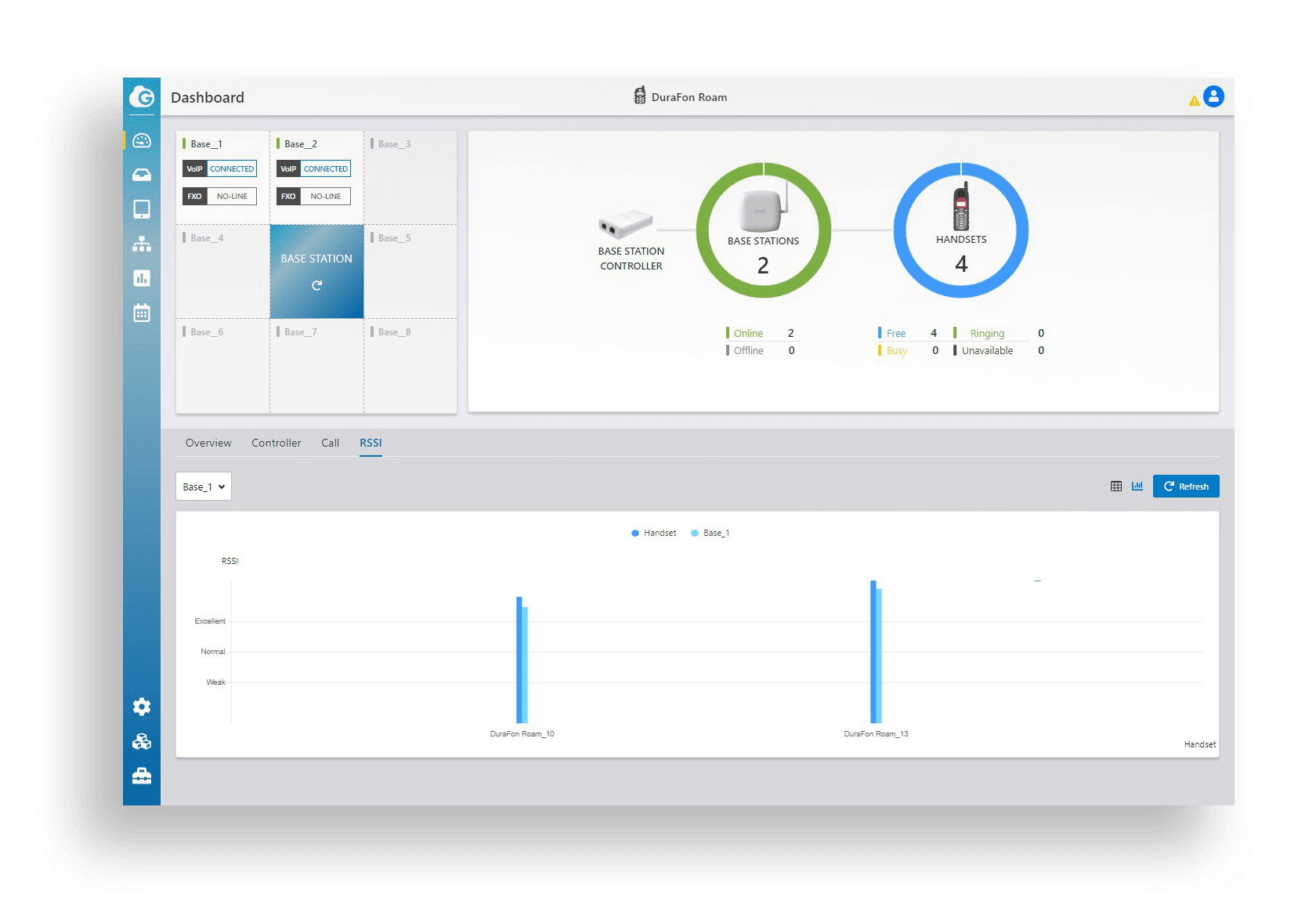The height and width of the screenshot is (919, 1316).
Task: Open the dashboard gauge icon in sidebar
Action: 142,141
